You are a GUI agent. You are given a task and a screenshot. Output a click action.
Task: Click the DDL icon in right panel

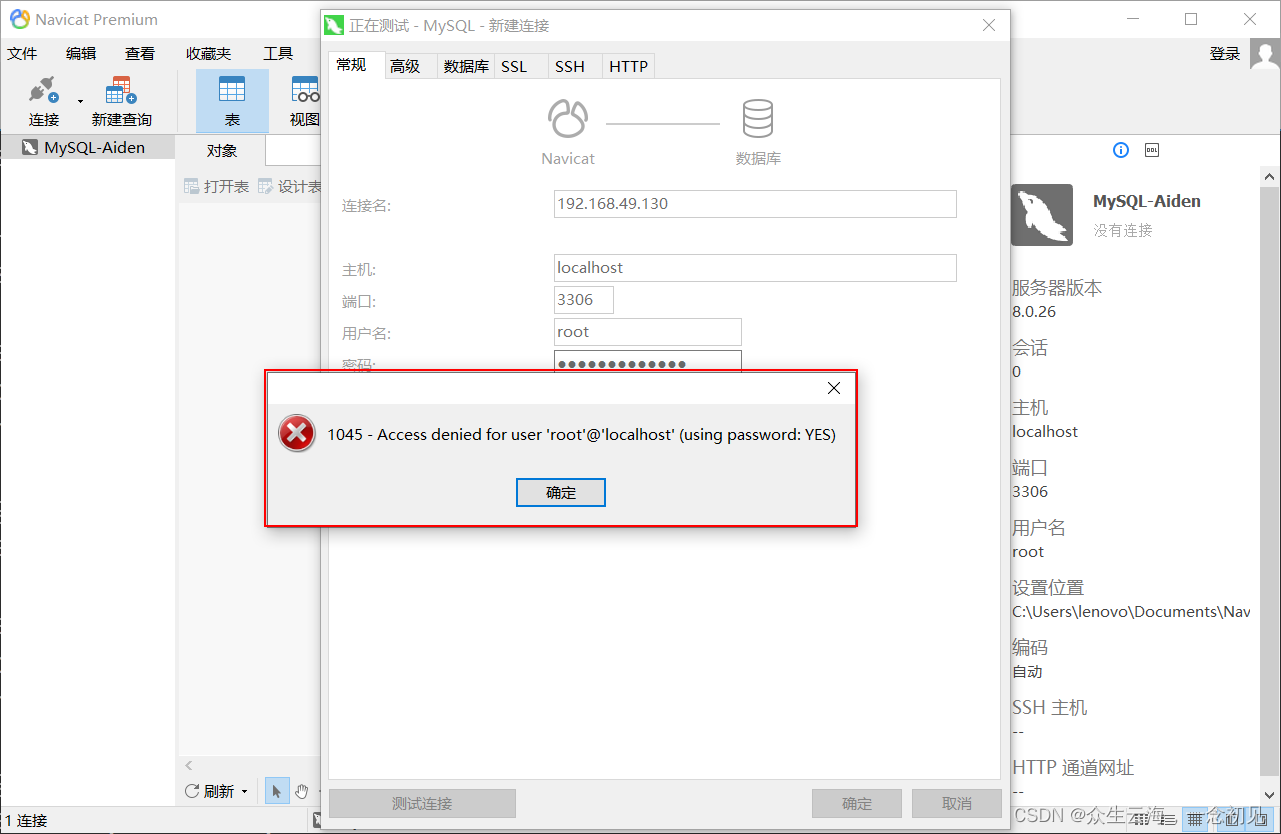coord(1151,150)
